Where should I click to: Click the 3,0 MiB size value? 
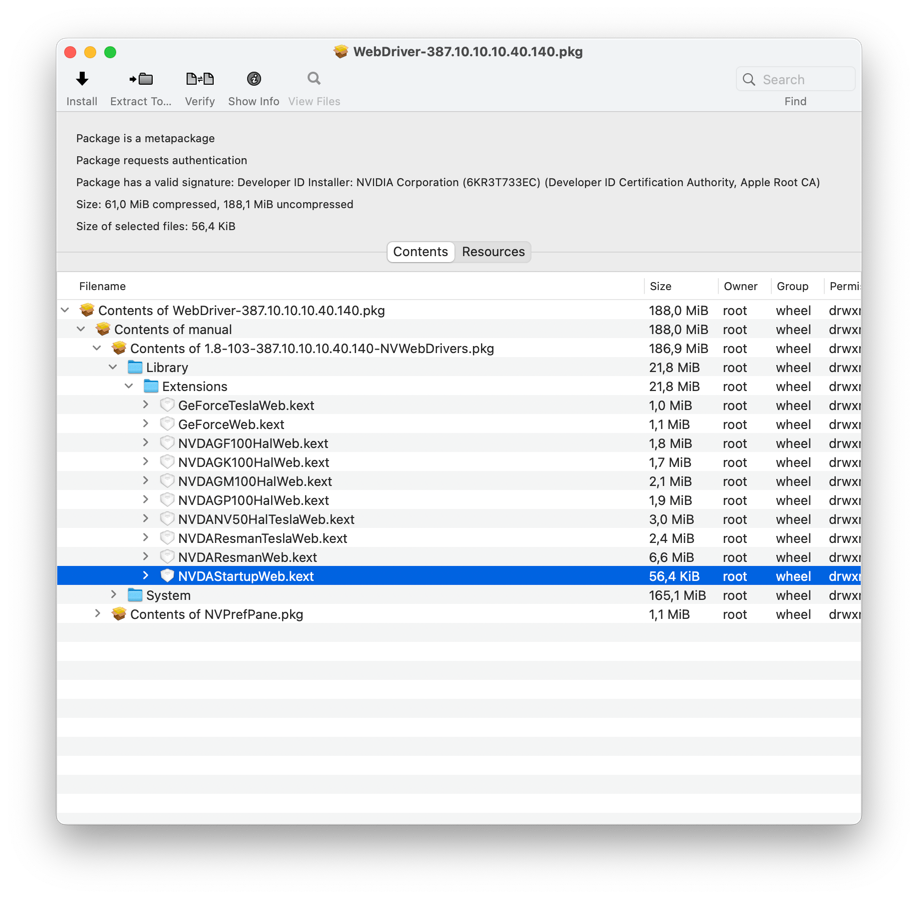(x=671, y=519)
